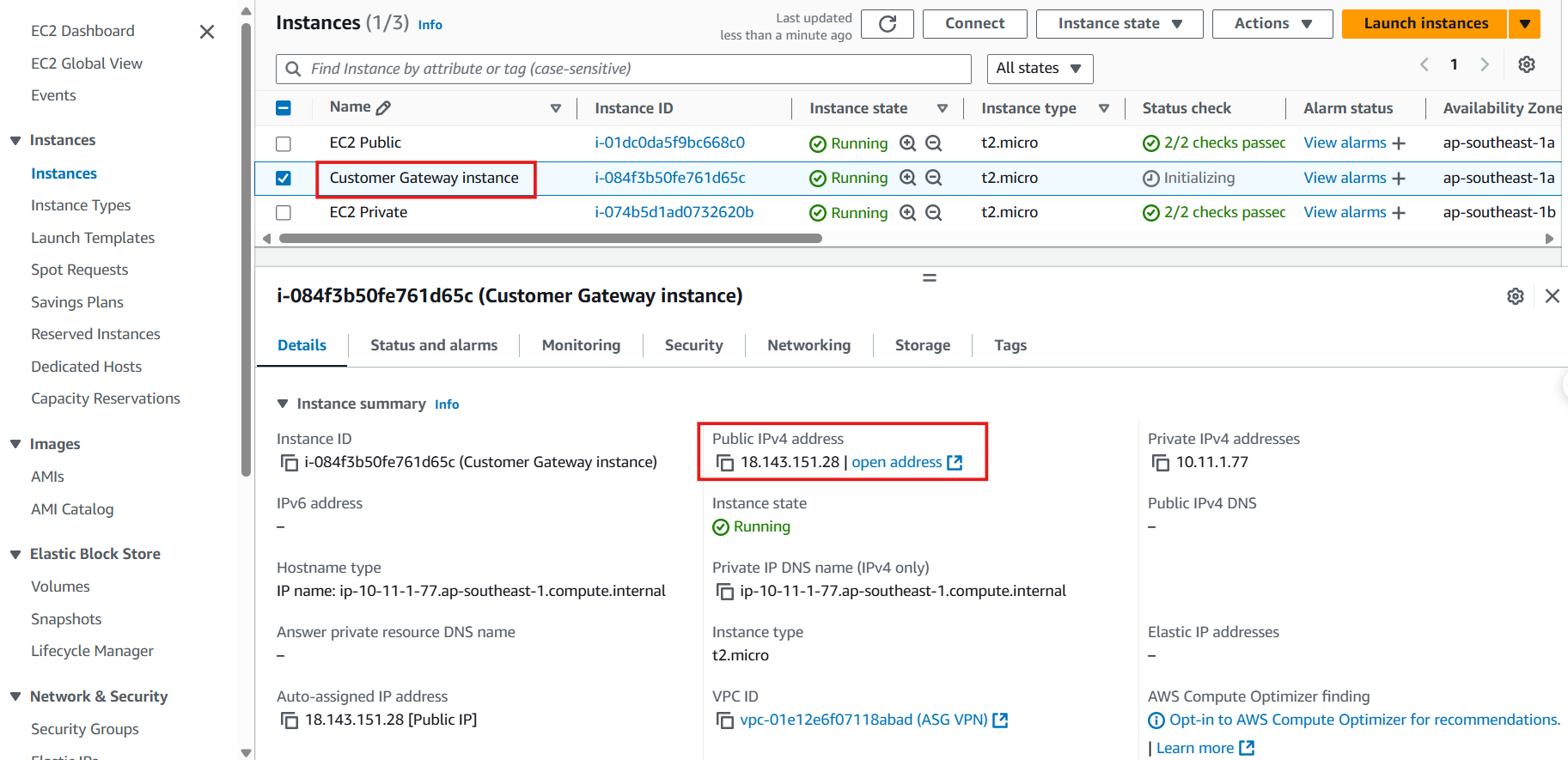The image size is (1568, 760).
Task: Select the EC2 Public instance checkbox
Action: click(x=284, y=143)
